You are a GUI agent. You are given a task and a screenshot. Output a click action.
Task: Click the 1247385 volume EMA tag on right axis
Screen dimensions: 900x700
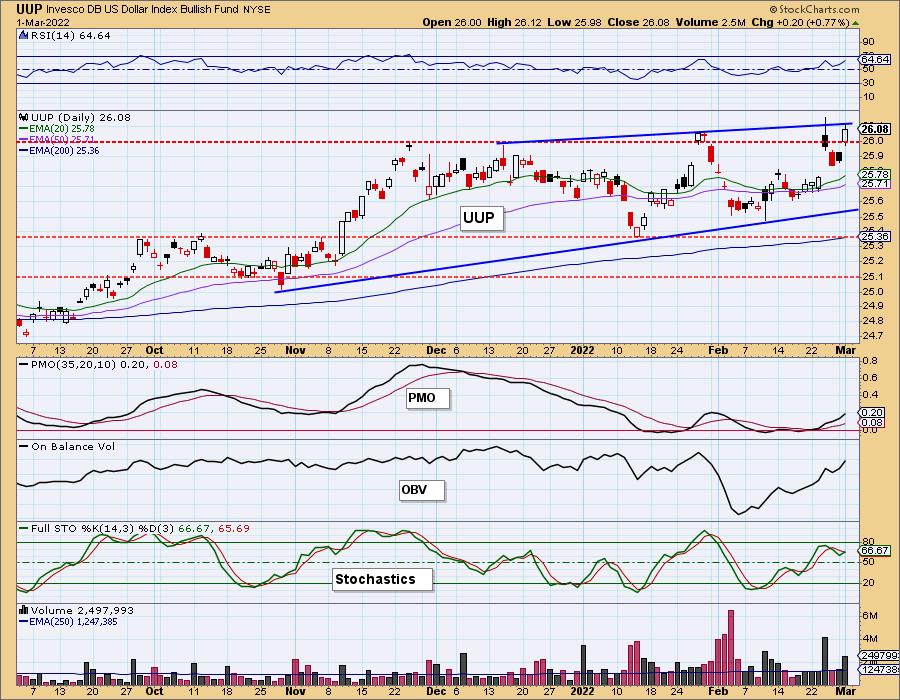point(876,670)
